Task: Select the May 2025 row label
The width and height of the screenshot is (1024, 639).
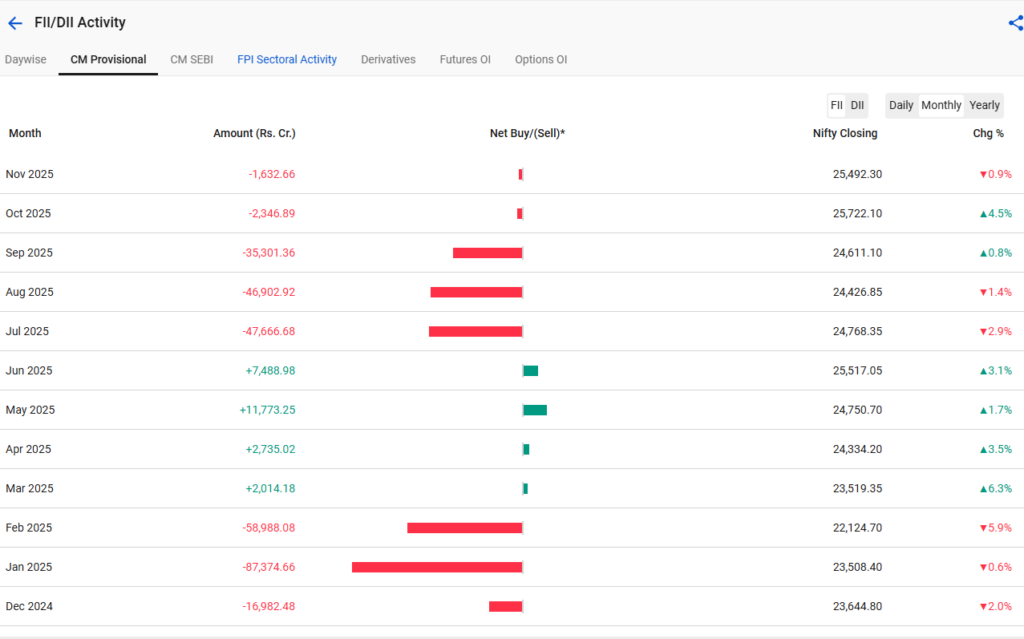Action: click(30, 410)
